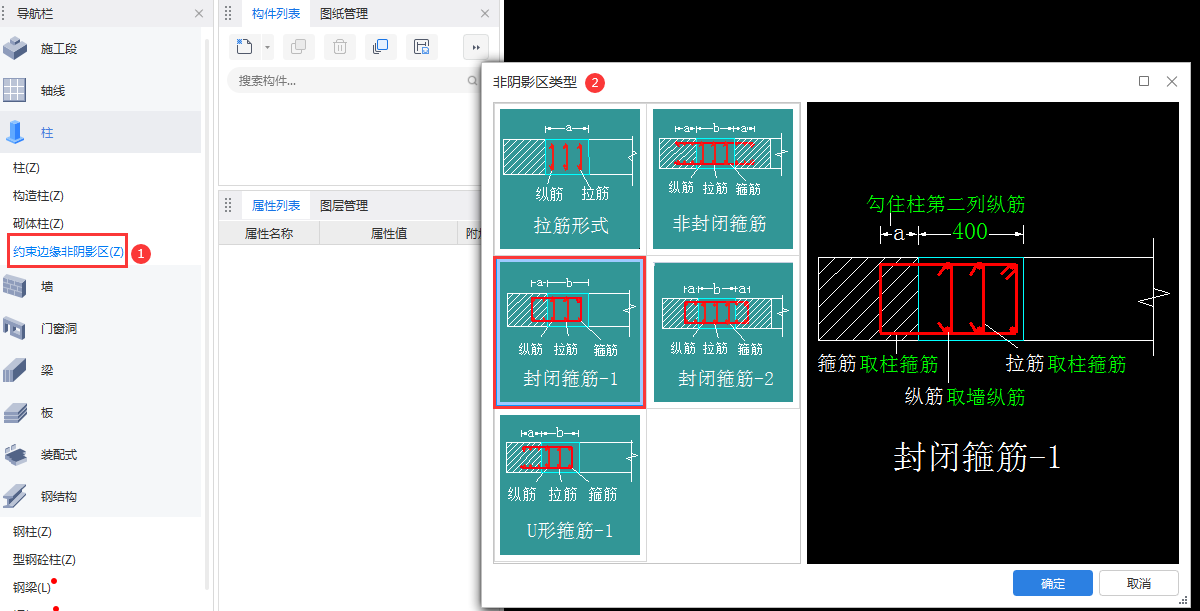
Task: Click the 属性名称 column header
Action: coord(269,233)
